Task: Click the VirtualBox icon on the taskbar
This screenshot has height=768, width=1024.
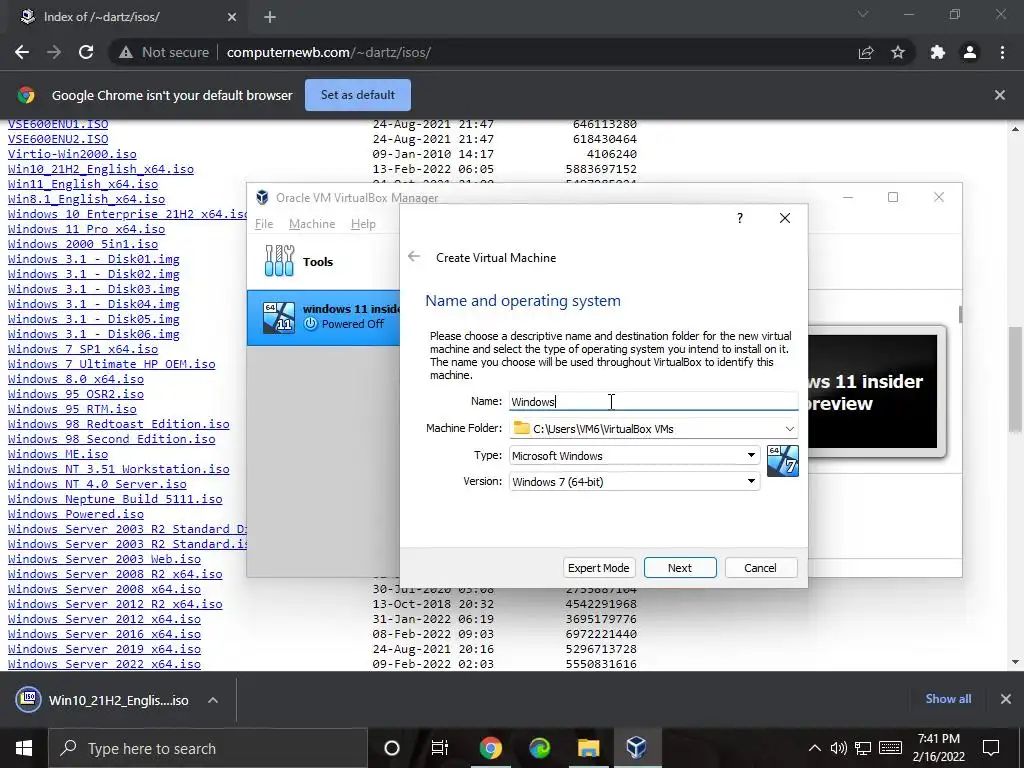Action: pos(637,748)
